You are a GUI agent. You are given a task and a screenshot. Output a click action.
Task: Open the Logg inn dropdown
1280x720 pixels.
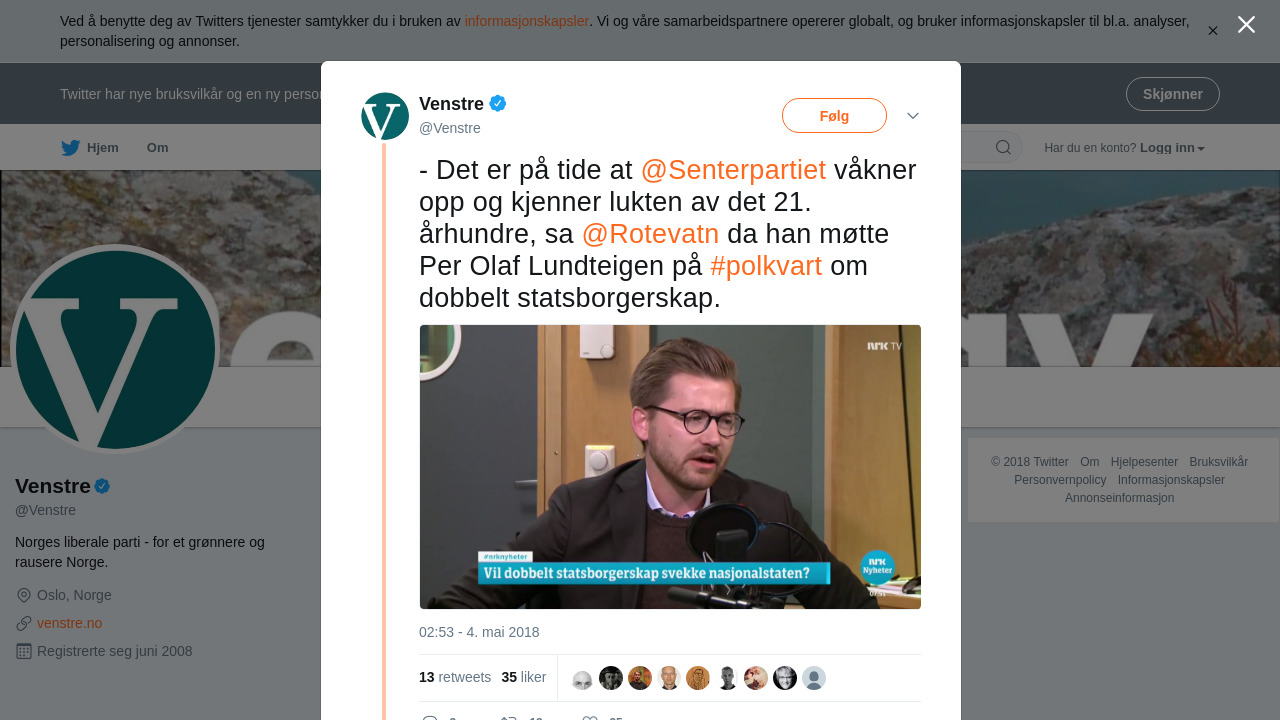pyautogui.click(x=1172, y=148)
